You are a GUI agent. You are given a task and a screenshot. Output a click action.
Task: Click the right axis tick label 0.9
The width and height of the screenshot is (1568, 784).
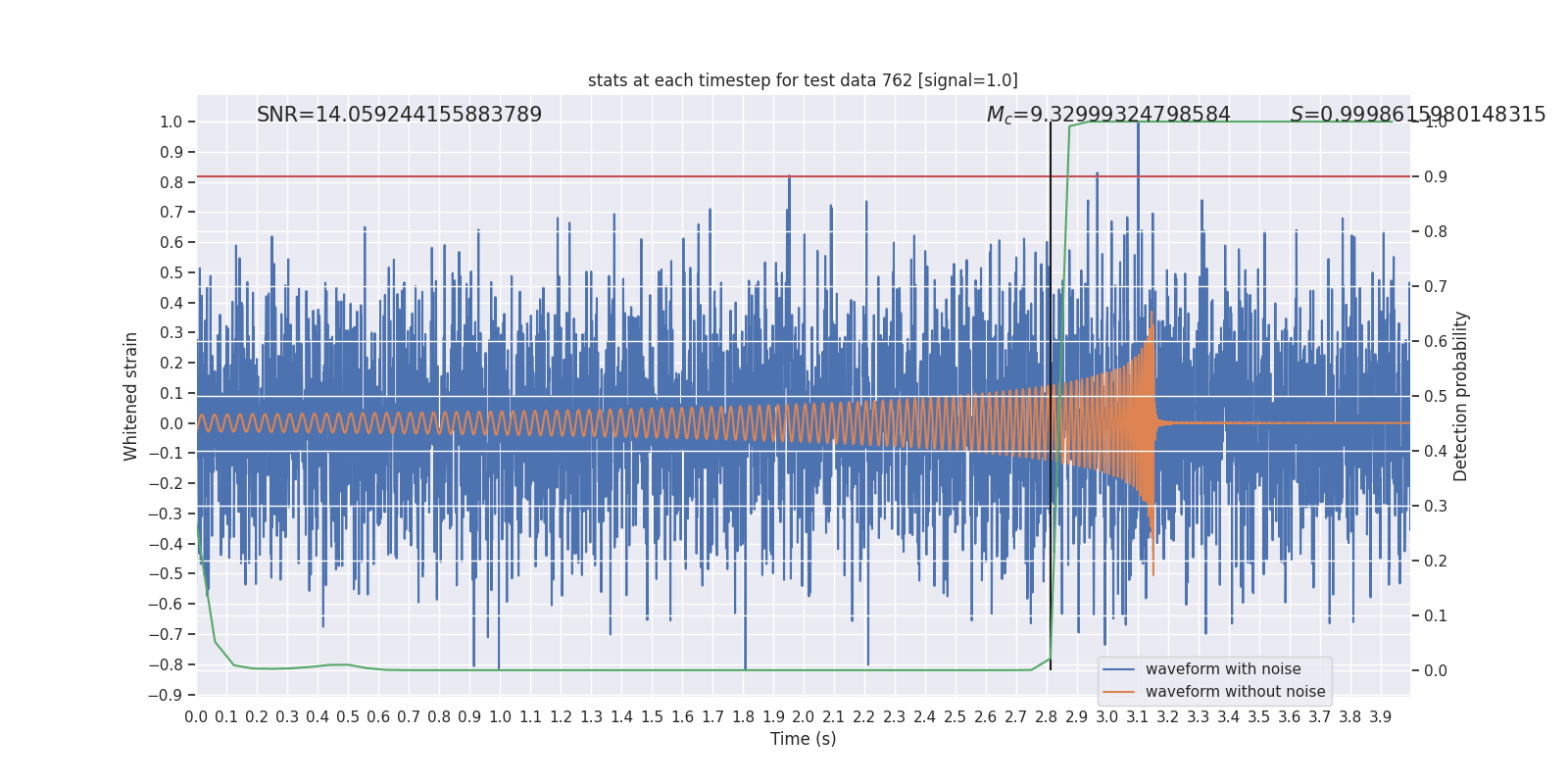tap(1436, 177)
